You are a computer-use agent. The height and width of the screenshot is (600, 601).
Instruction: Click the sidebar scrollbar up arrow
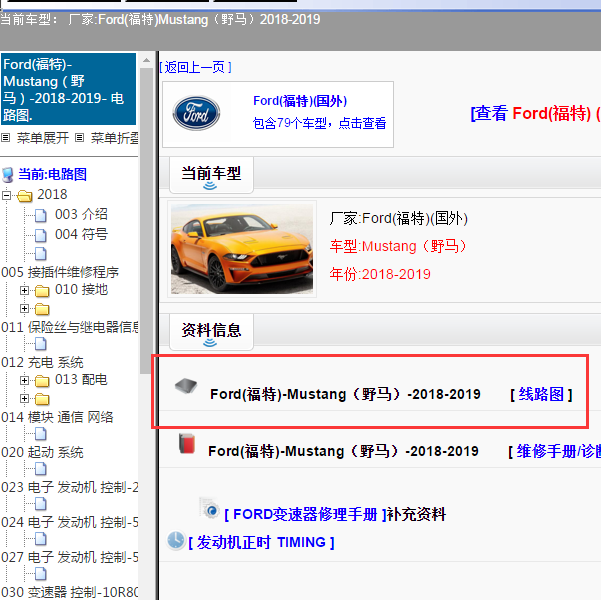(x=146, y=60)
